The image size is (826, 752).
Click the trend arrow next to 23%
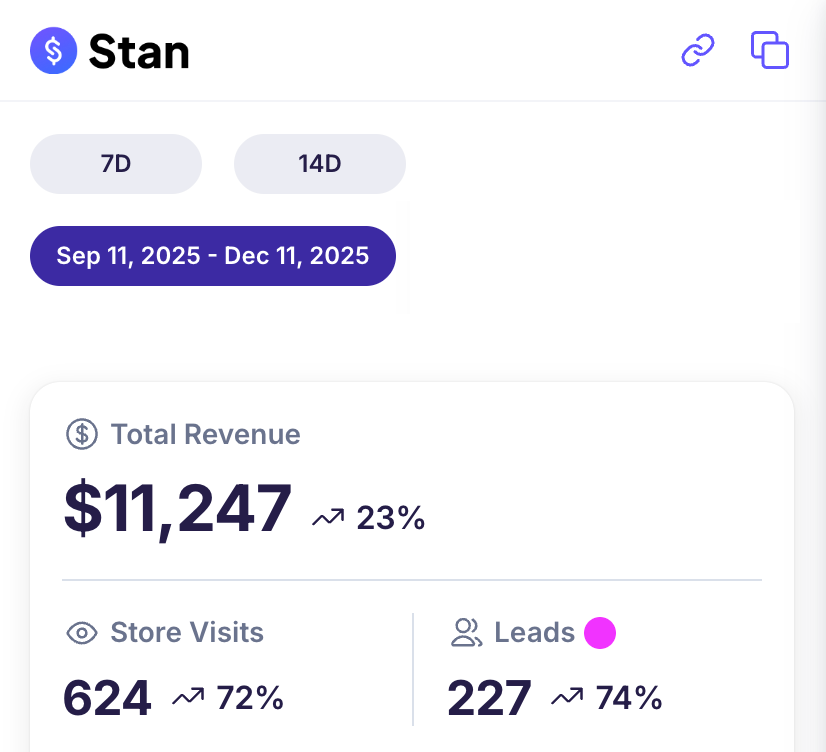point(327,516)
